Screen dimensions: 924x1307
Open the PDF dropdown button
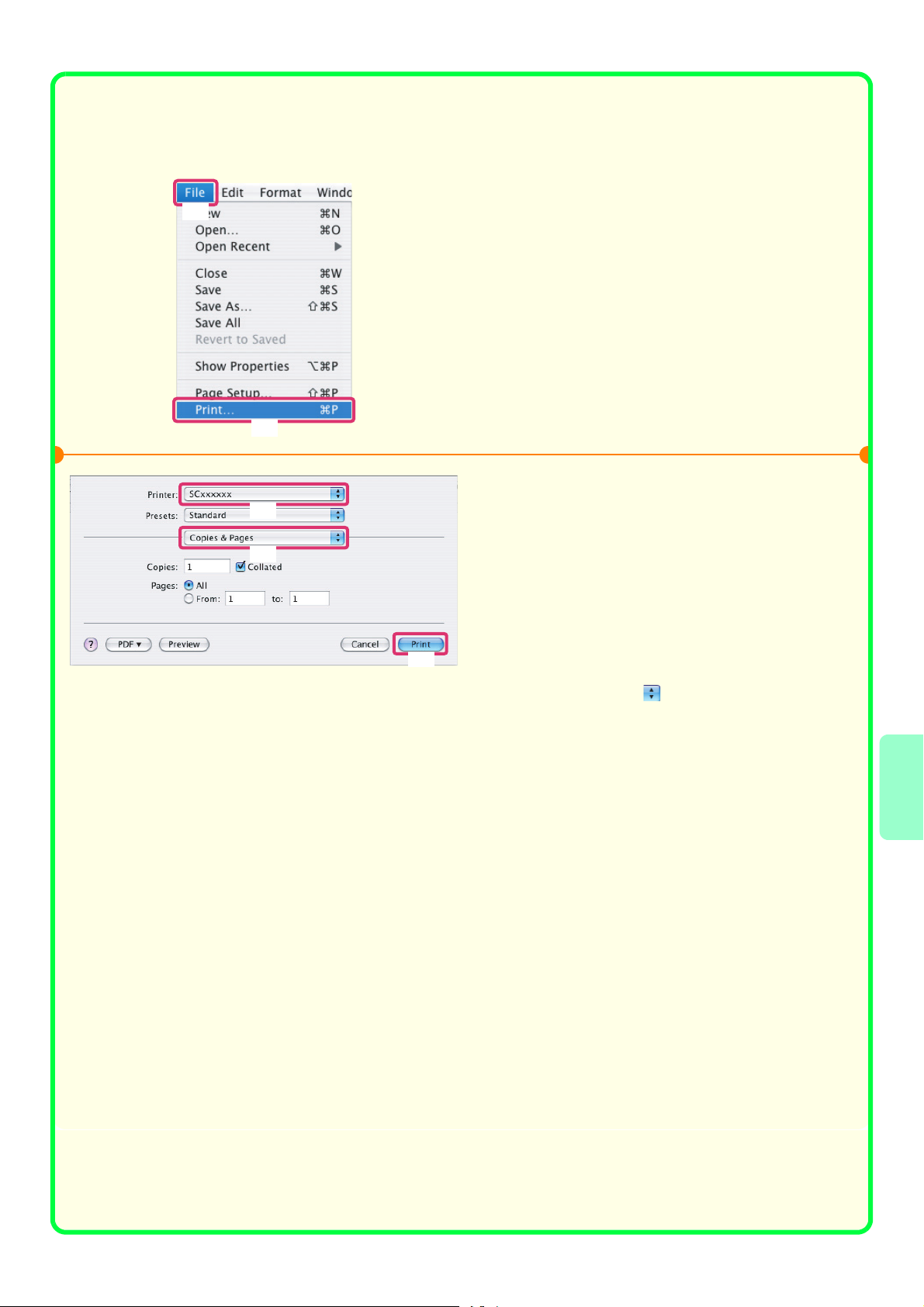pos(129,645)
